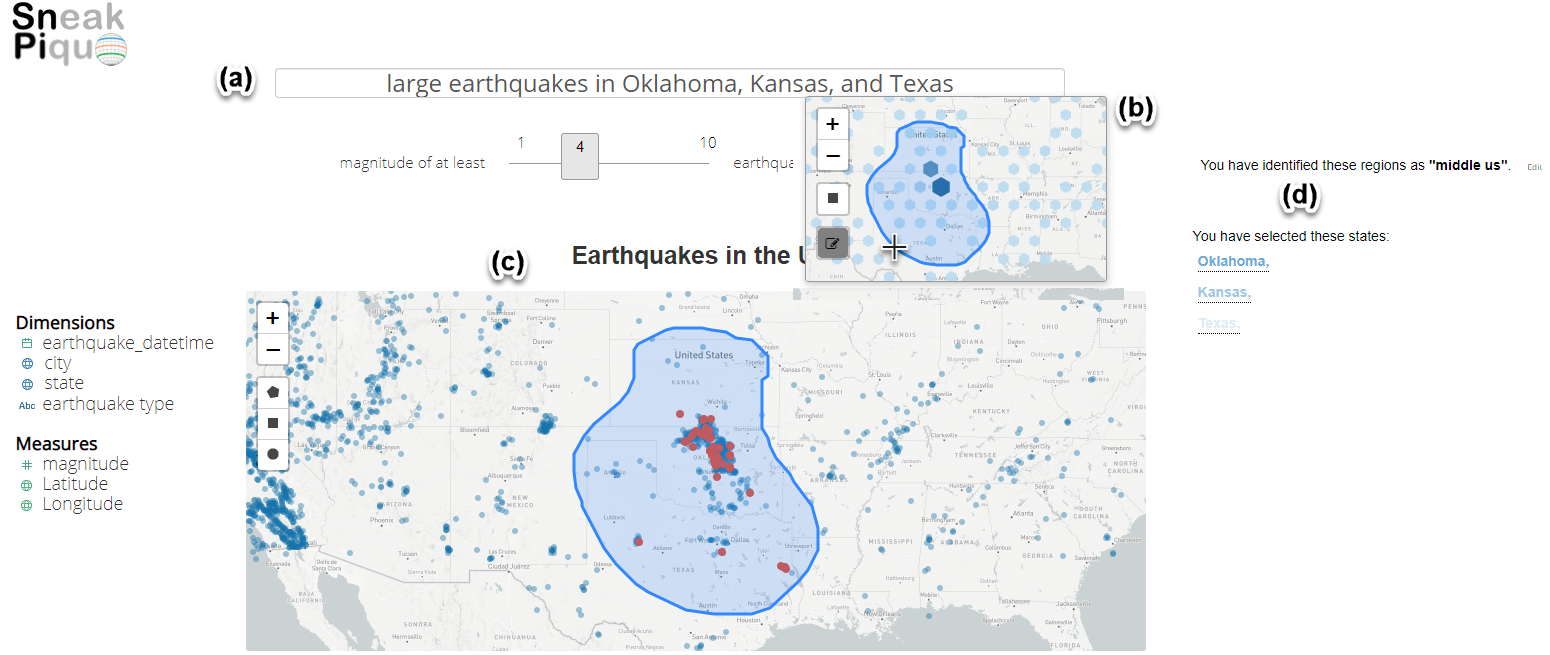Zoom in on the main earthquake map
The image size is (1550, 655).
tap(272, 318)
